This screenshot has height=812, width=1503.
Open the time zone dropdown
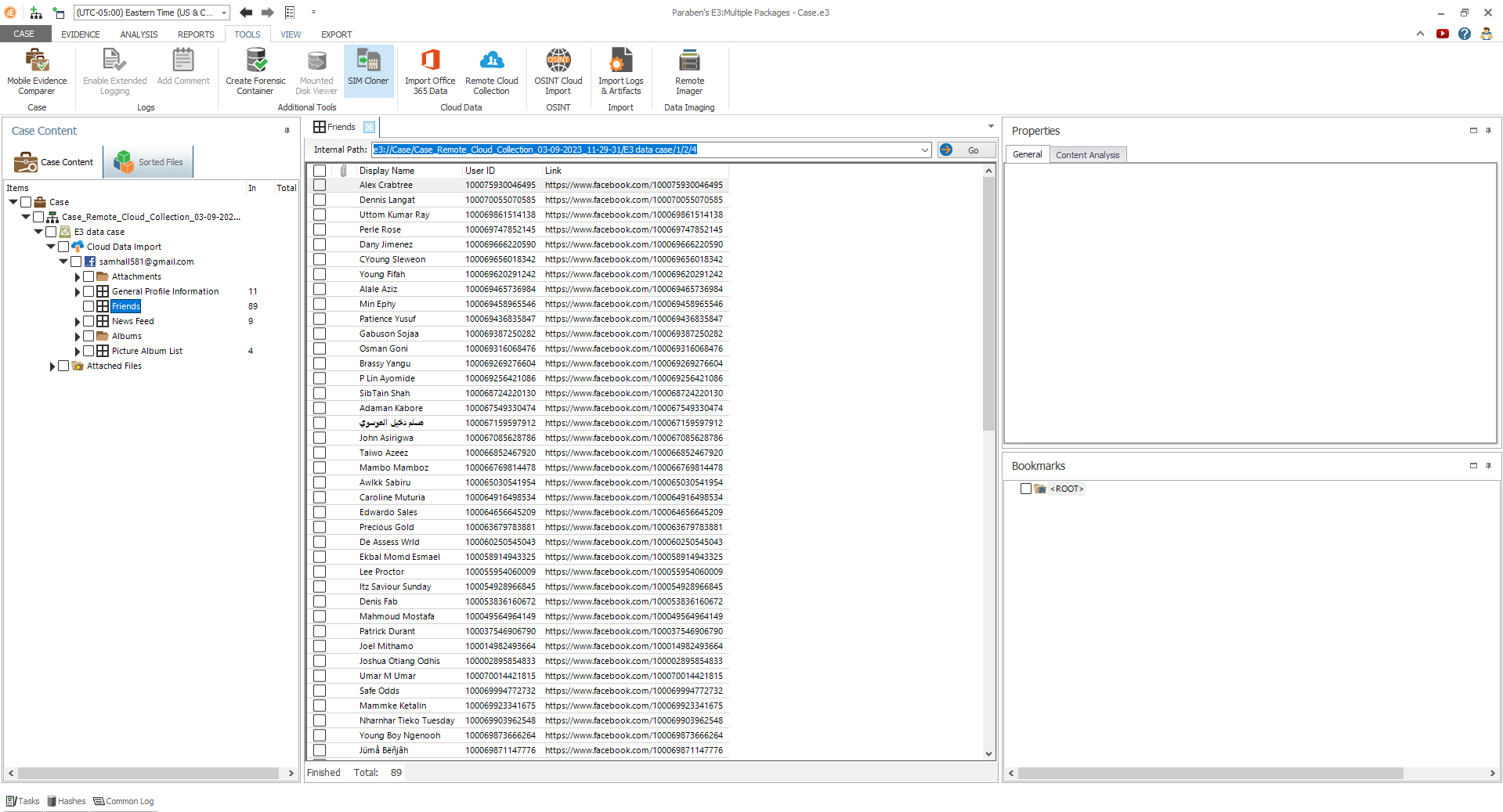[x=224, y=13]
